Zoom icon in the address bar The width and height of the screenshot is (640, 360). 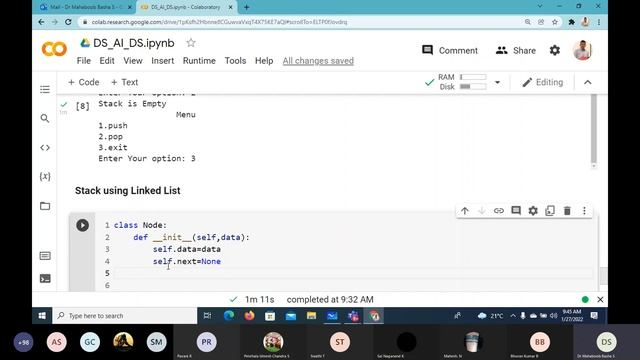[x=528, y=22]
